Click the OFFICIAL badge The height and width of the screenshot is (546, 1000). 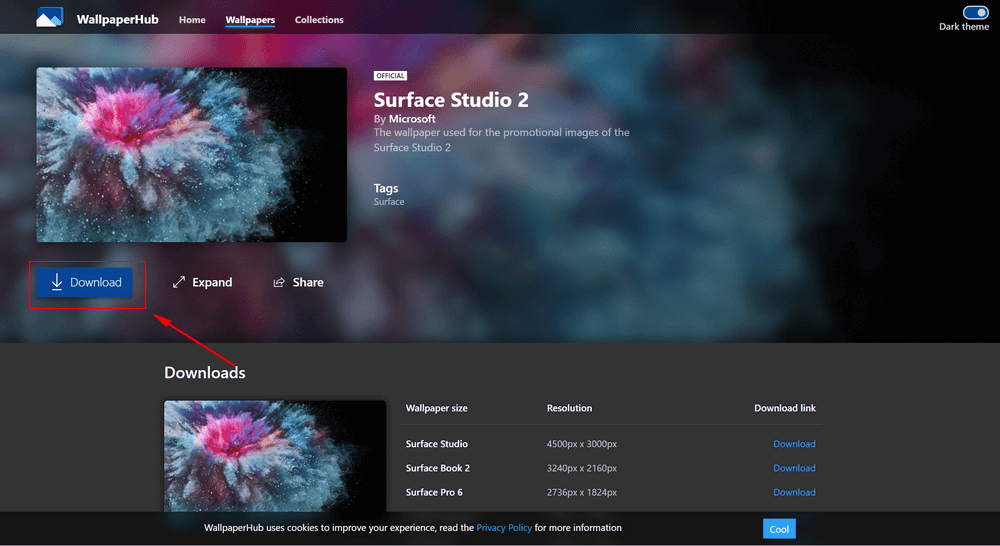[390, 76]
